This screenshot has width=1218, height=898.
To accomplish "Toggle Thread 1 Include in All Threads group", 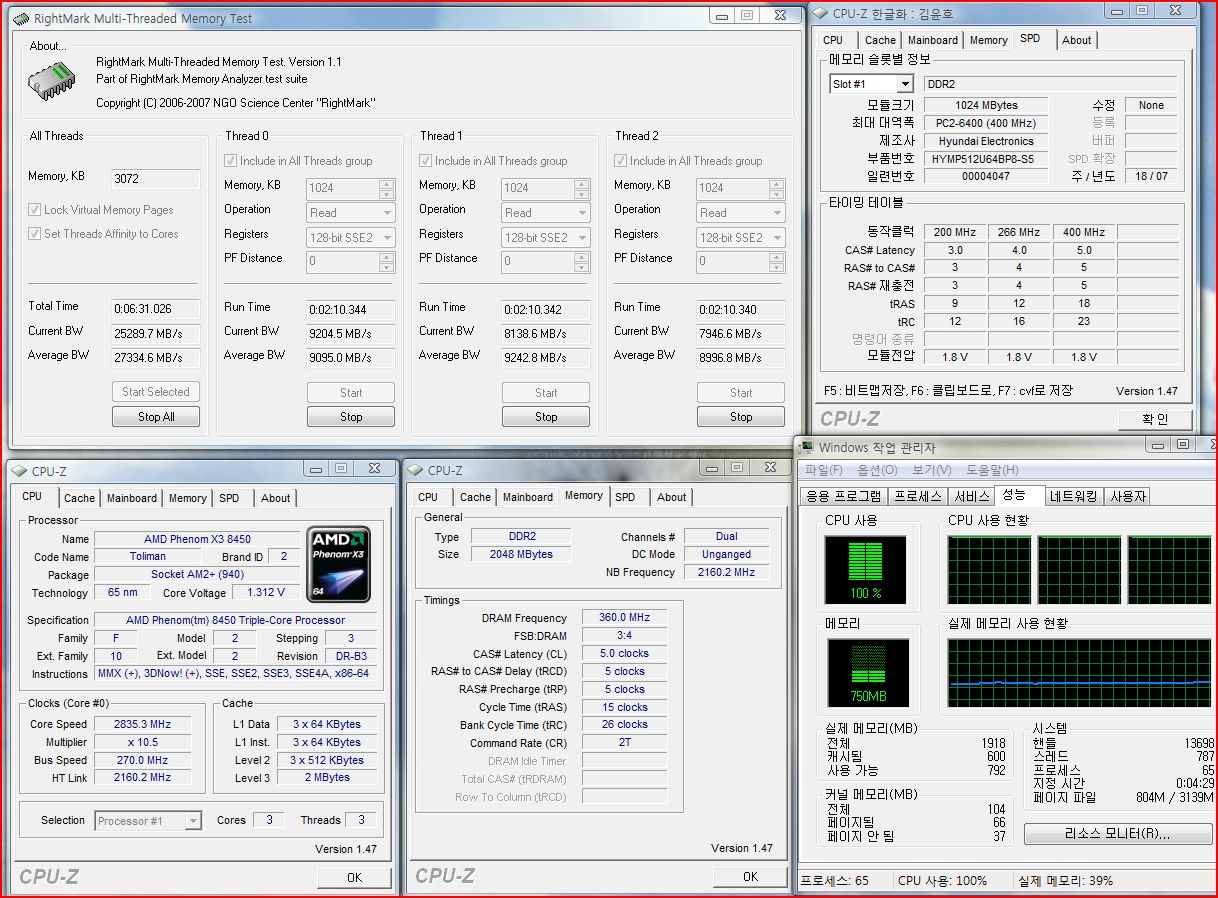I will (x=426, y=161).
